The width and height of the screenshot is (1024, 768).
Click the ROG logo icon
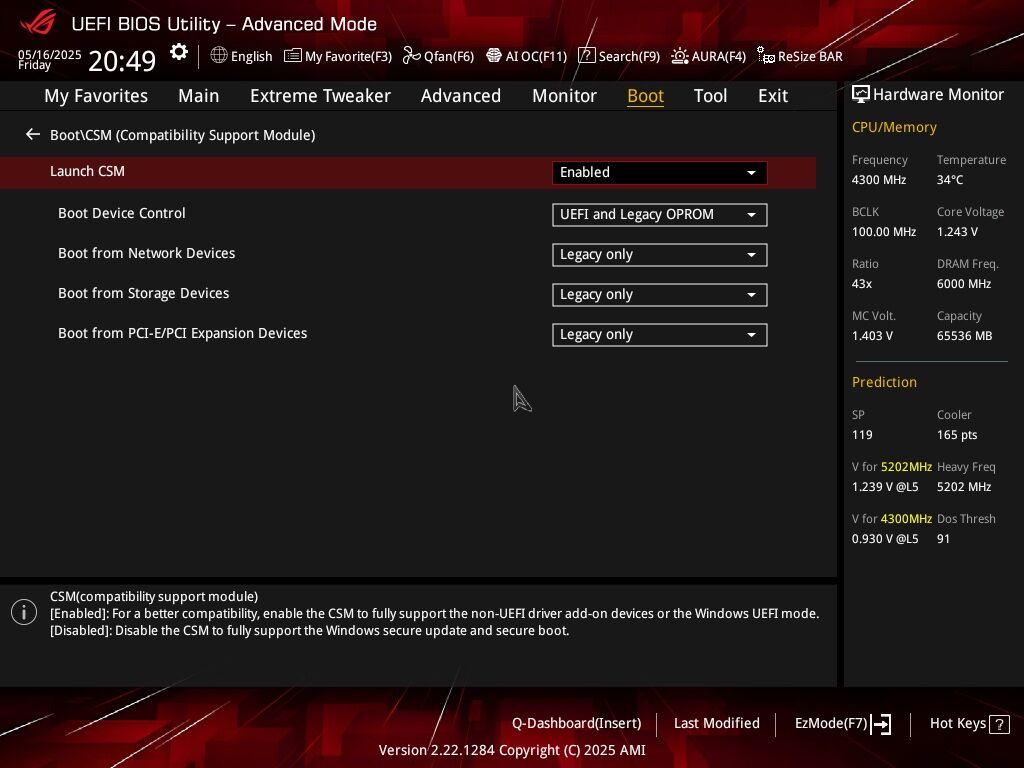[38, 23]
